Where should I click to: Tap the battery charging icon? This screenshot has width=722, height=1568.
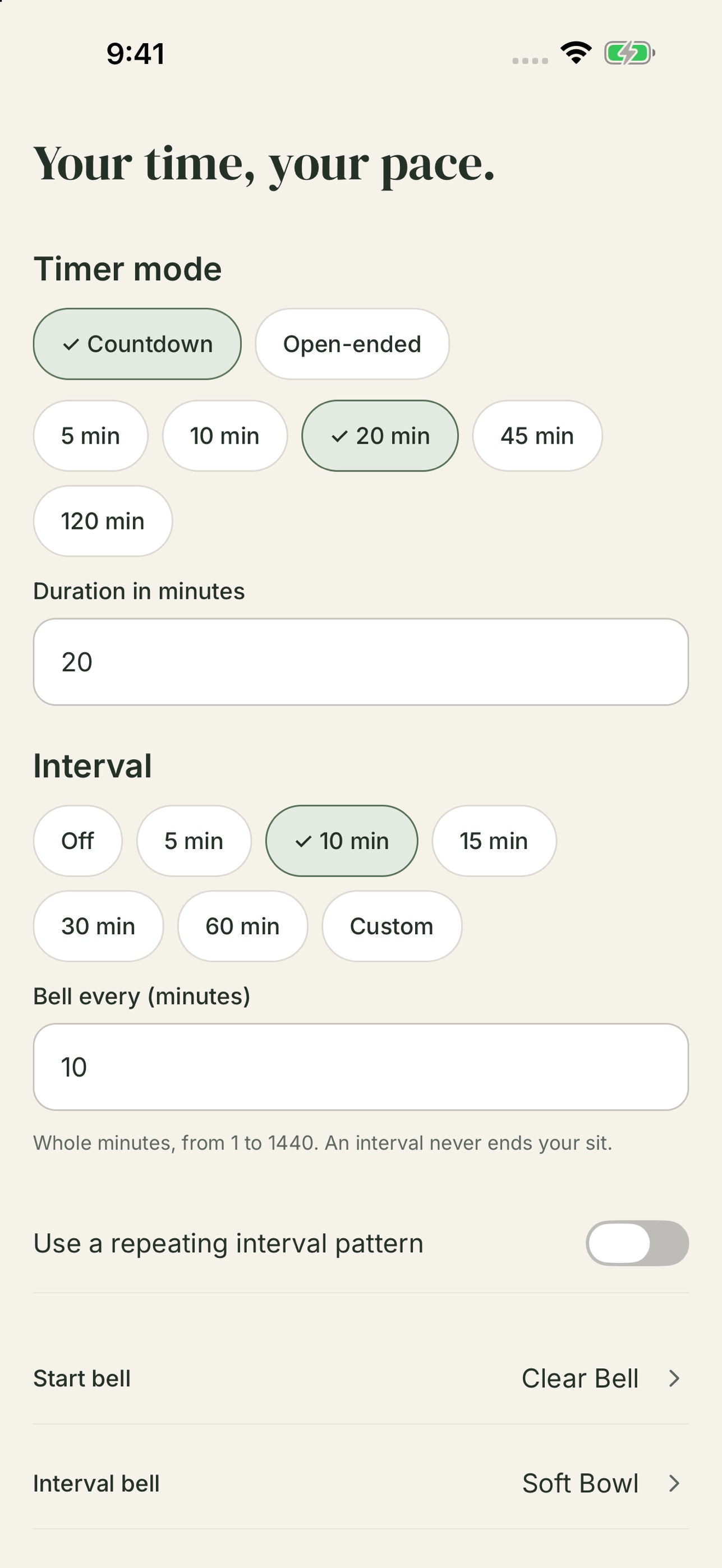(629, 53)
